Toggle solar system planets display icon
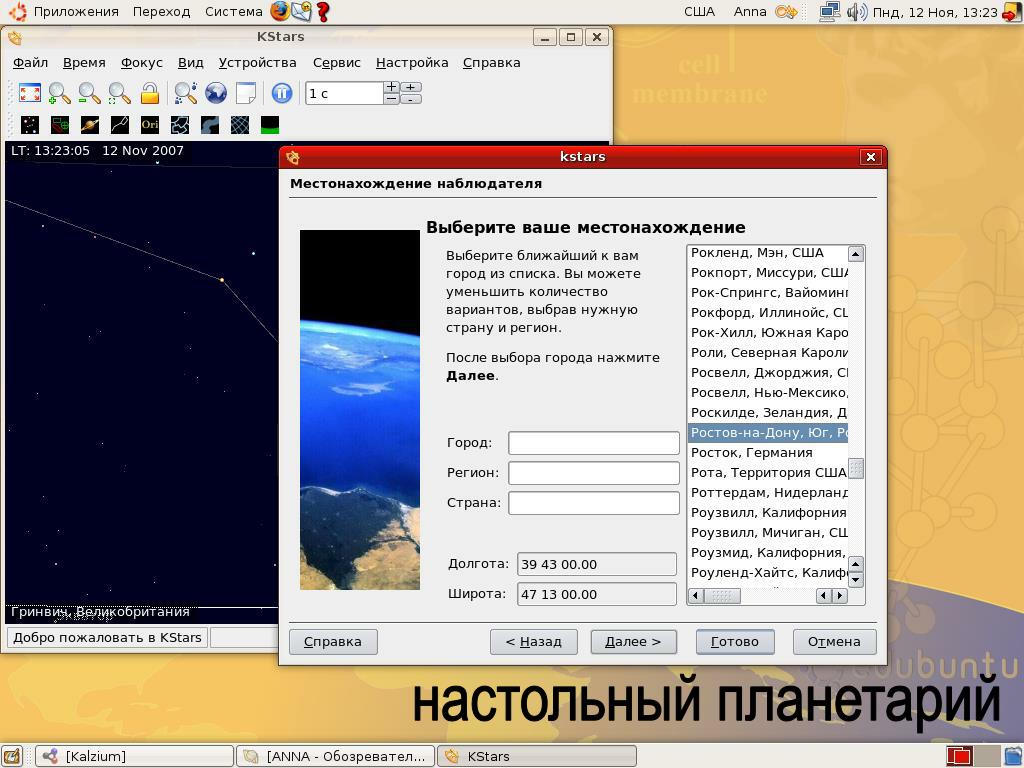 coord(90,125)
